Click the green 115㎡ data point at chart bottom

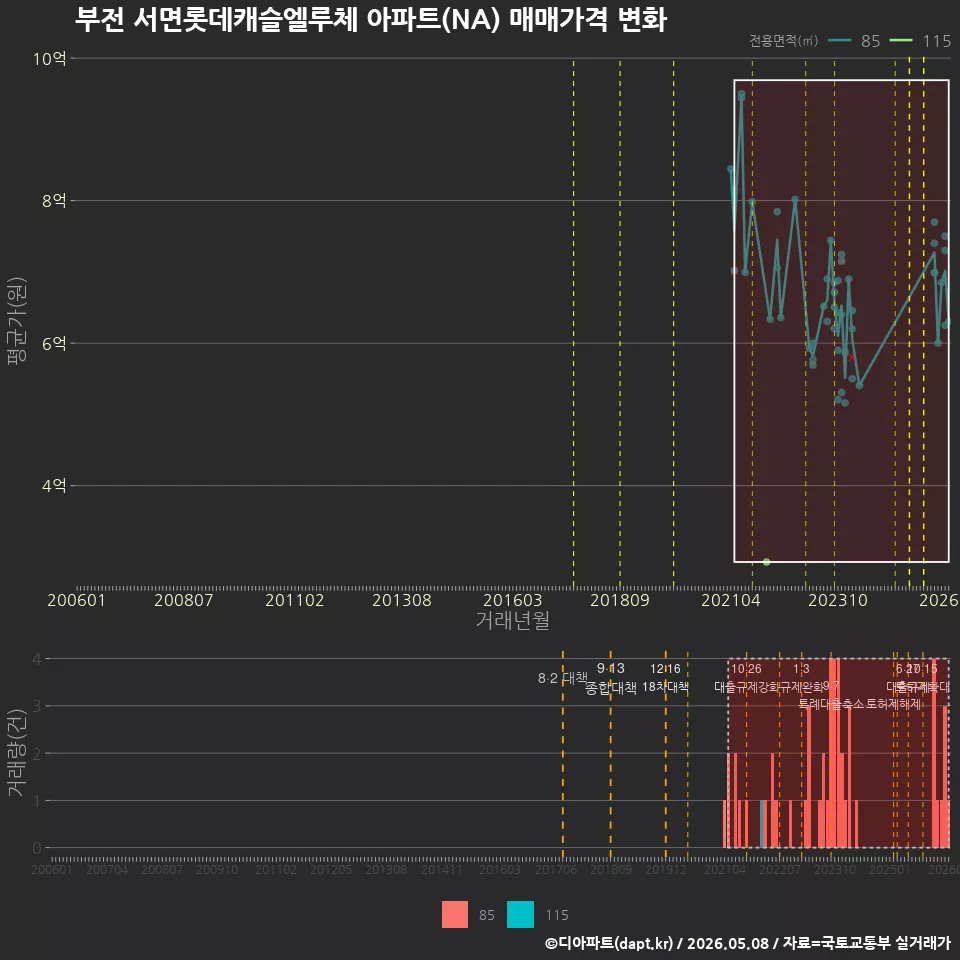(x=767, y=561)
